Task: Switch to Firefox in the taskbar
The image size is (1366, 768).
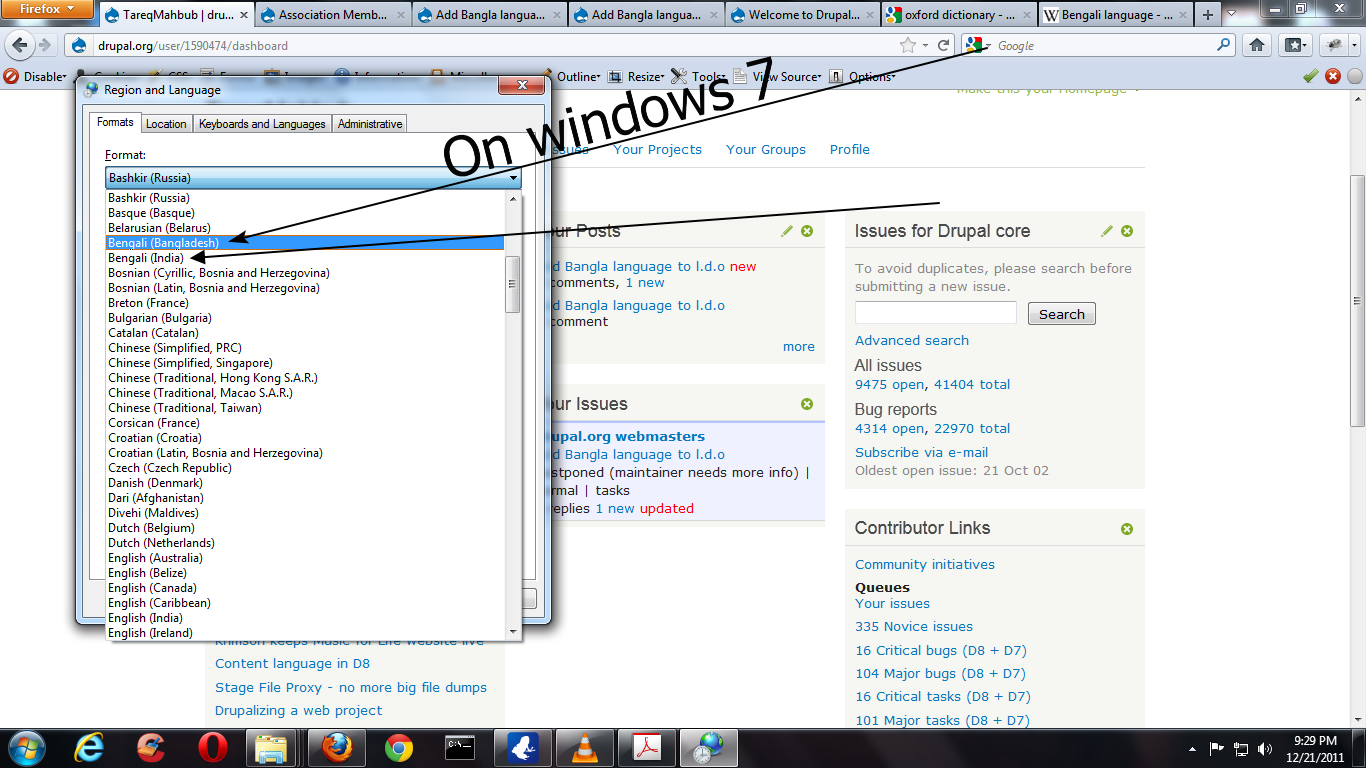Action: pos(337,747)
